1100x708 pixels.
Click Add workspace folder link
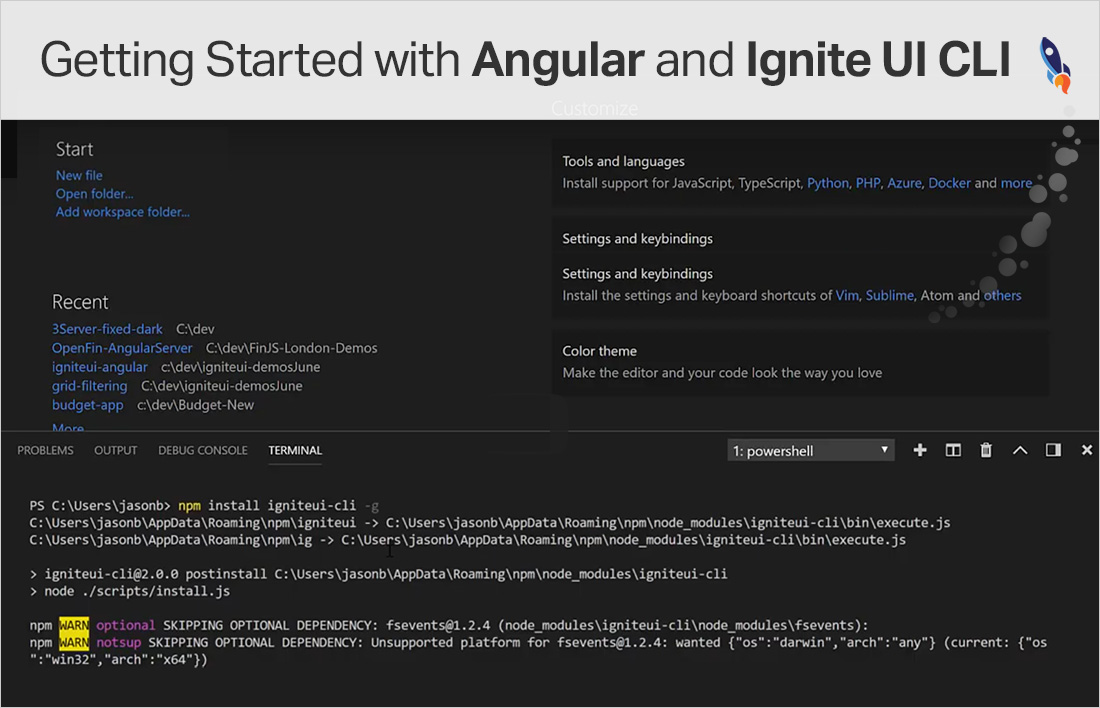(122, 212)
